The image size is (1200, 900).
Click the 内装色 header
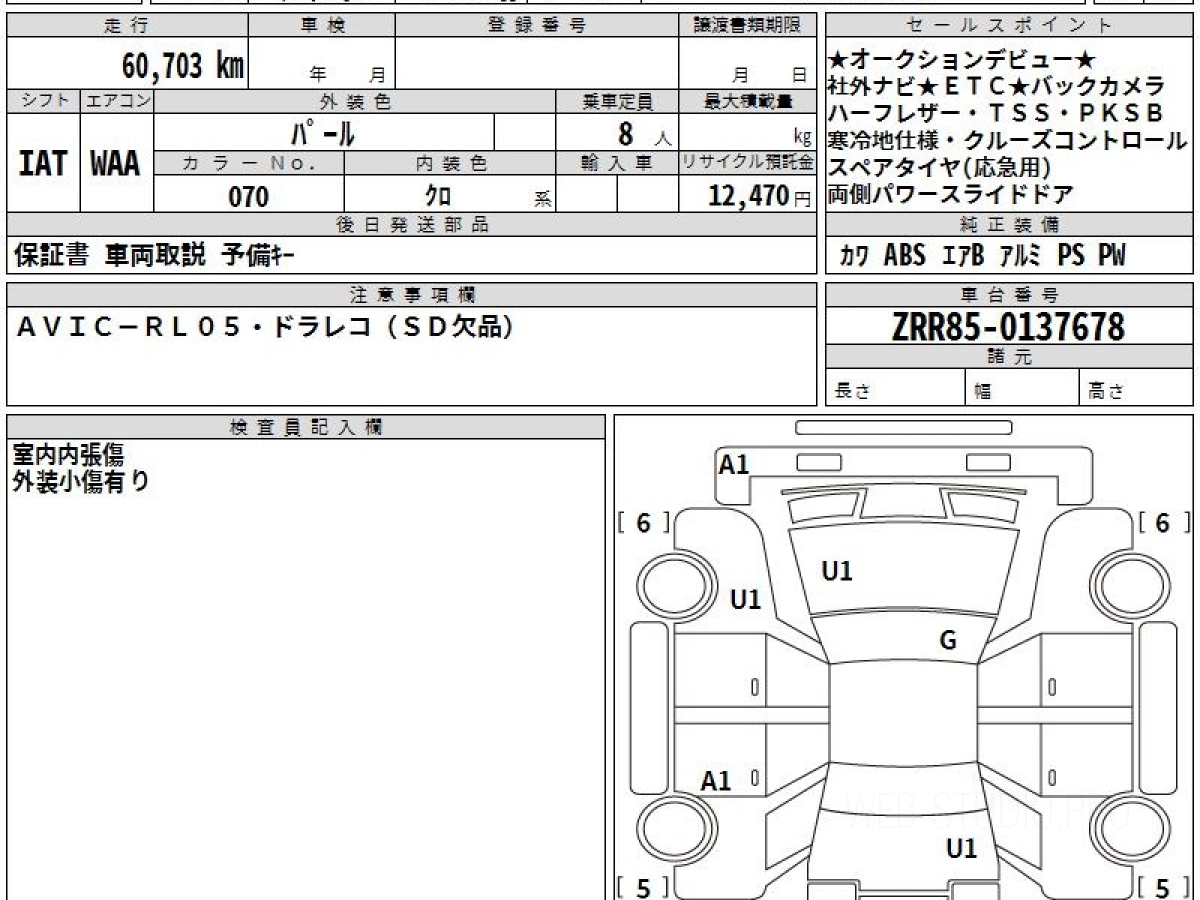(450, 163)
